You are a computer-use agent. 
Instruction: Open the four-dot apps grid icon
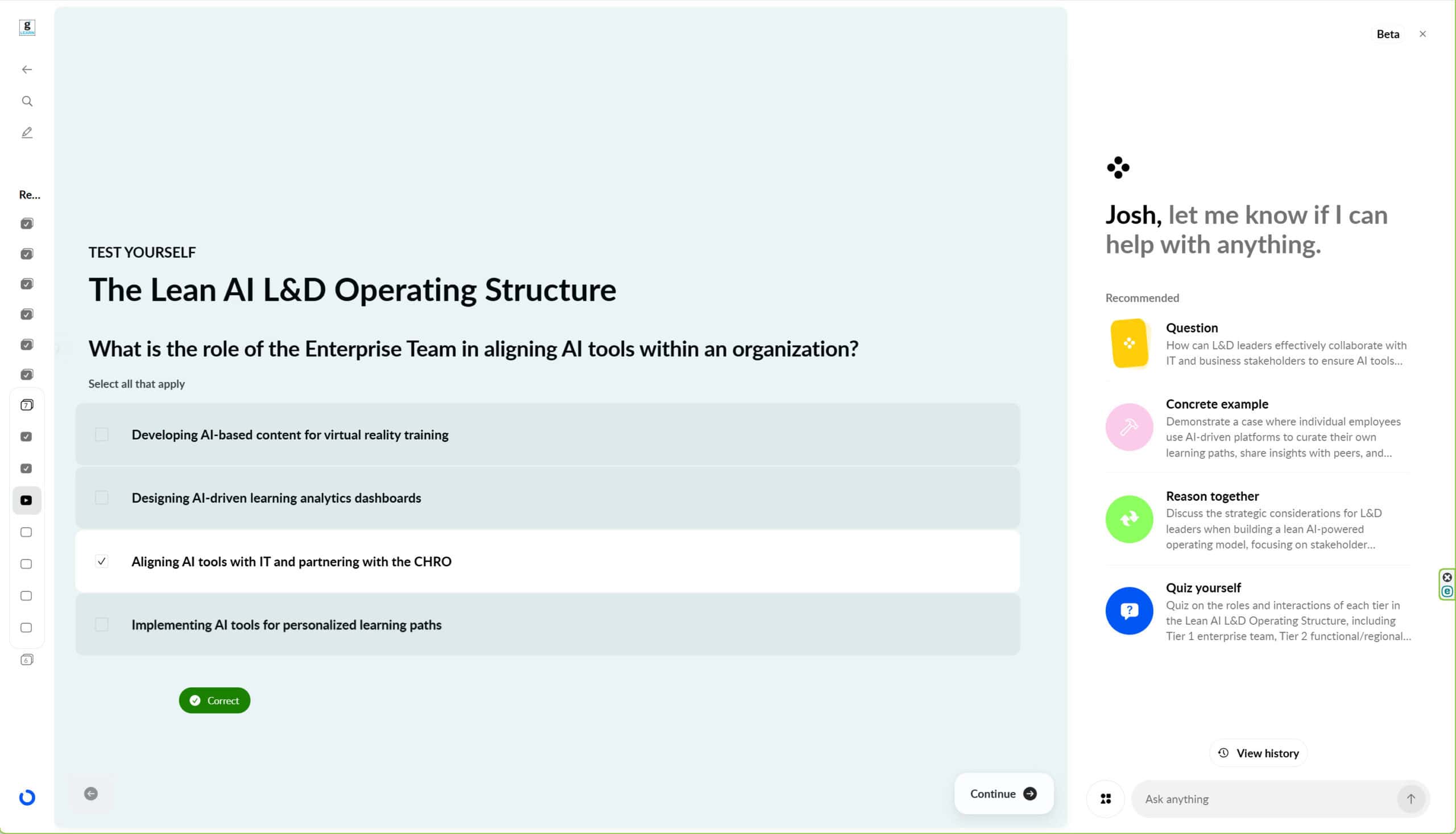coord(1105,799)
